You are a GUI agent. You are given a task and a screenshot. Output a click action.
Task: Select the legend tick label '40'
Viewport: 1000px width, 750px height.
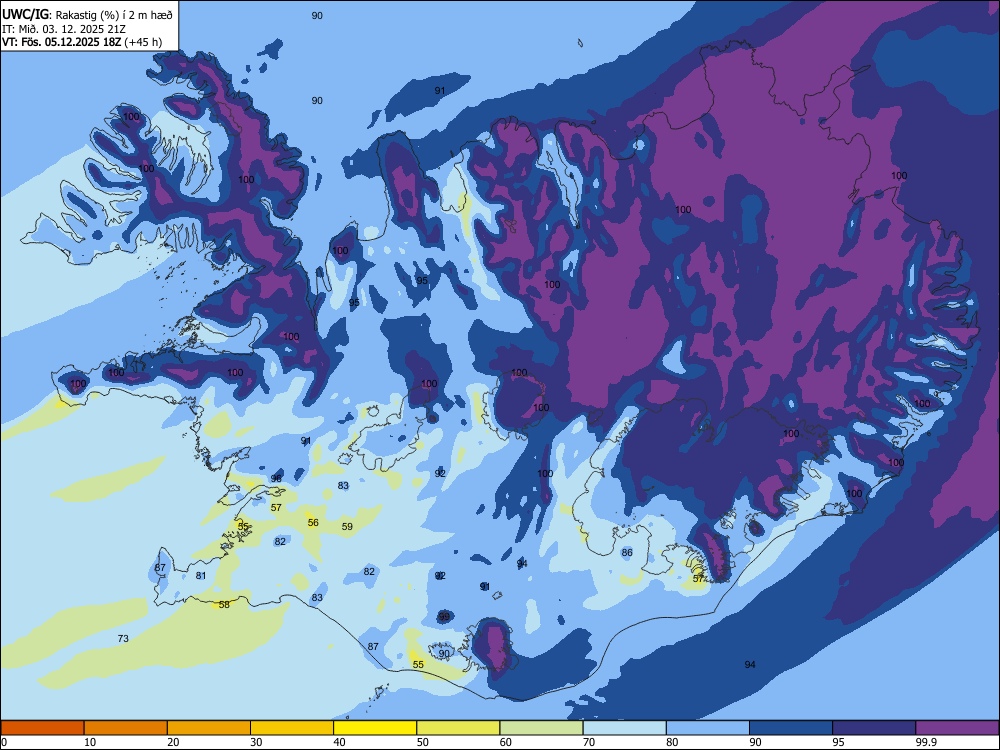tap(339, 742)
